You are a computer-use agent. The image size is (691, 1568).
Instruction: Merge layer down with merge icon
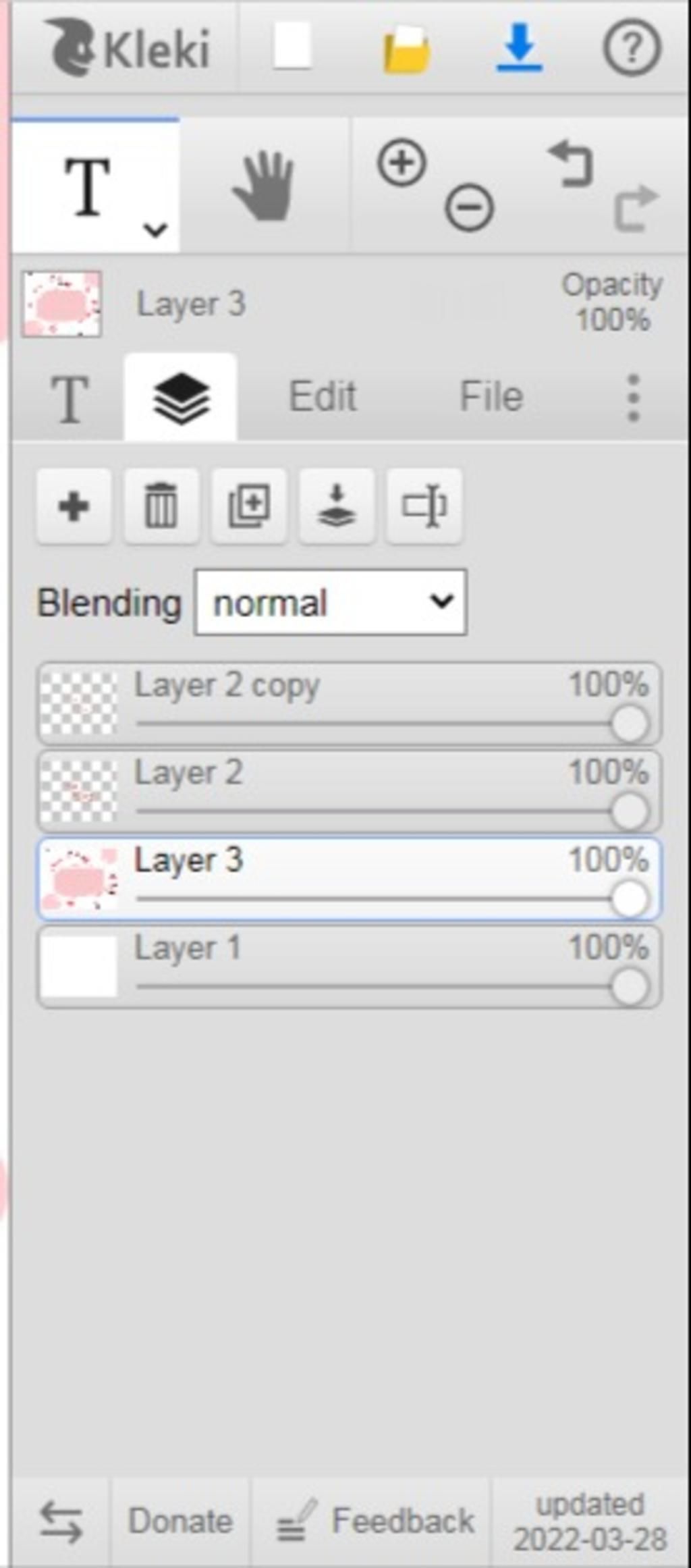click(337, 506)
